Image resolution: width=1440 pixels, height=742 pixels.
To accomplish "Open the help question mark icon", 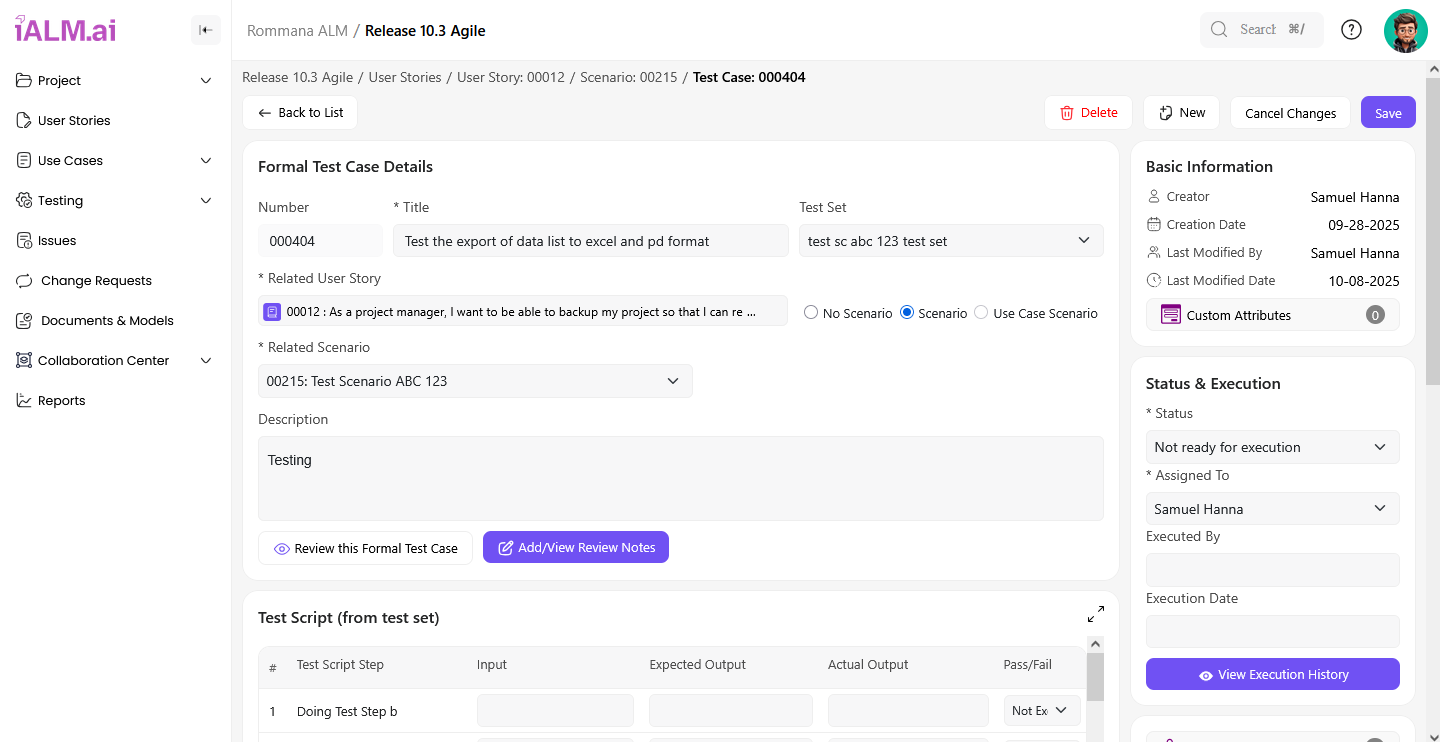I will [1351, 30].
